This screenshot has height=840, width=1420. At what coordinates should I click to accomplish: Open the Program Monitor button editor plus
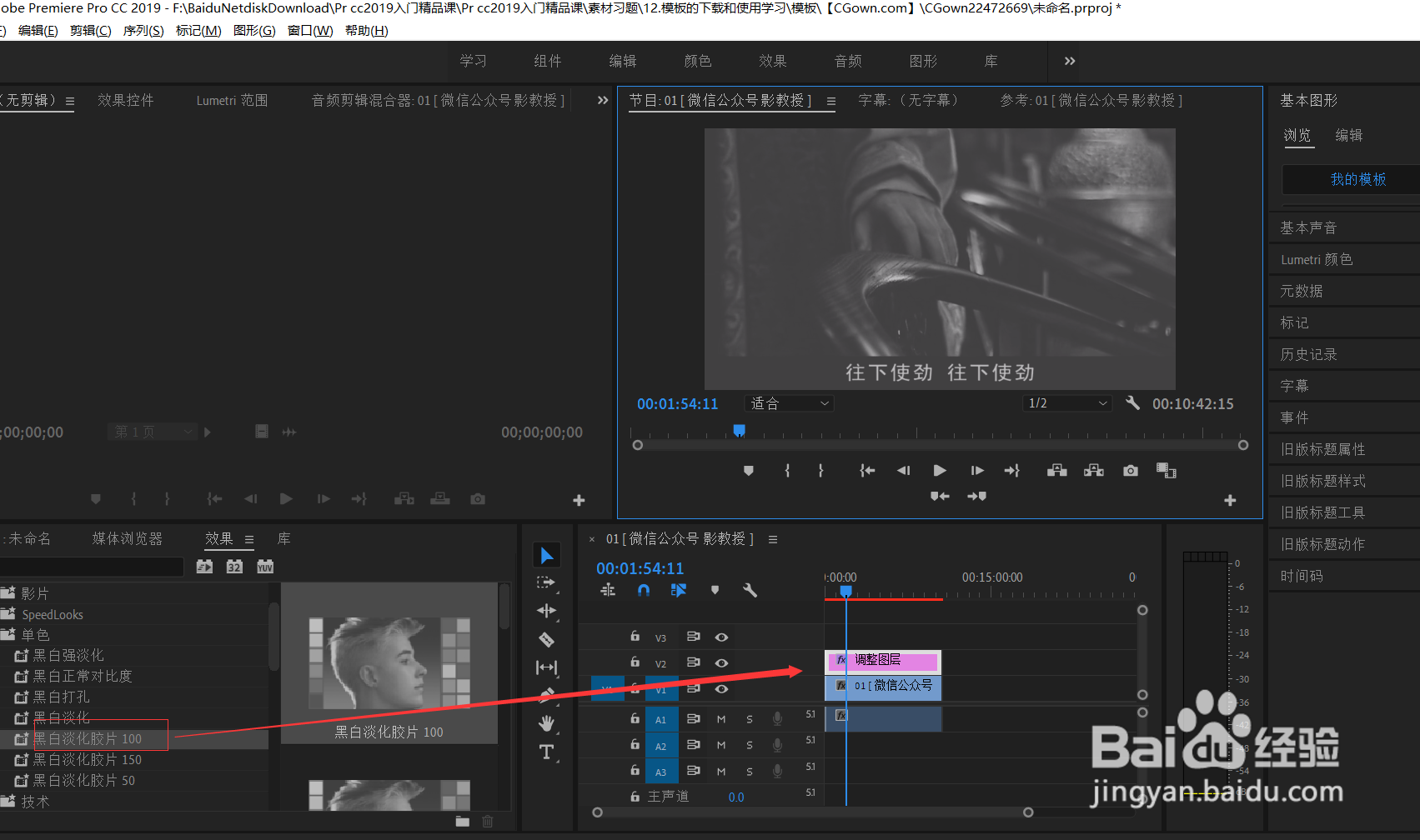point(1230,500)
